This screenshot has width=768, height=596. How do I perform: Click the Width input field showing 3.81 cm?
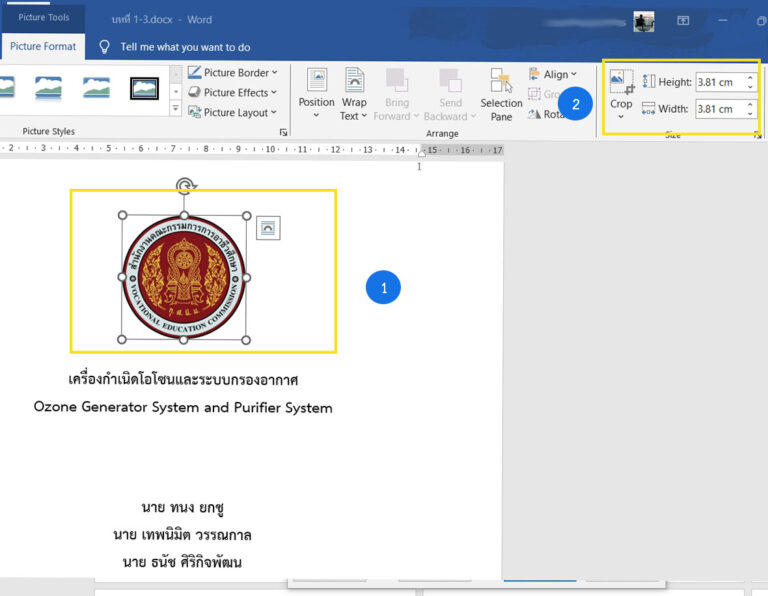click(719, 109)
